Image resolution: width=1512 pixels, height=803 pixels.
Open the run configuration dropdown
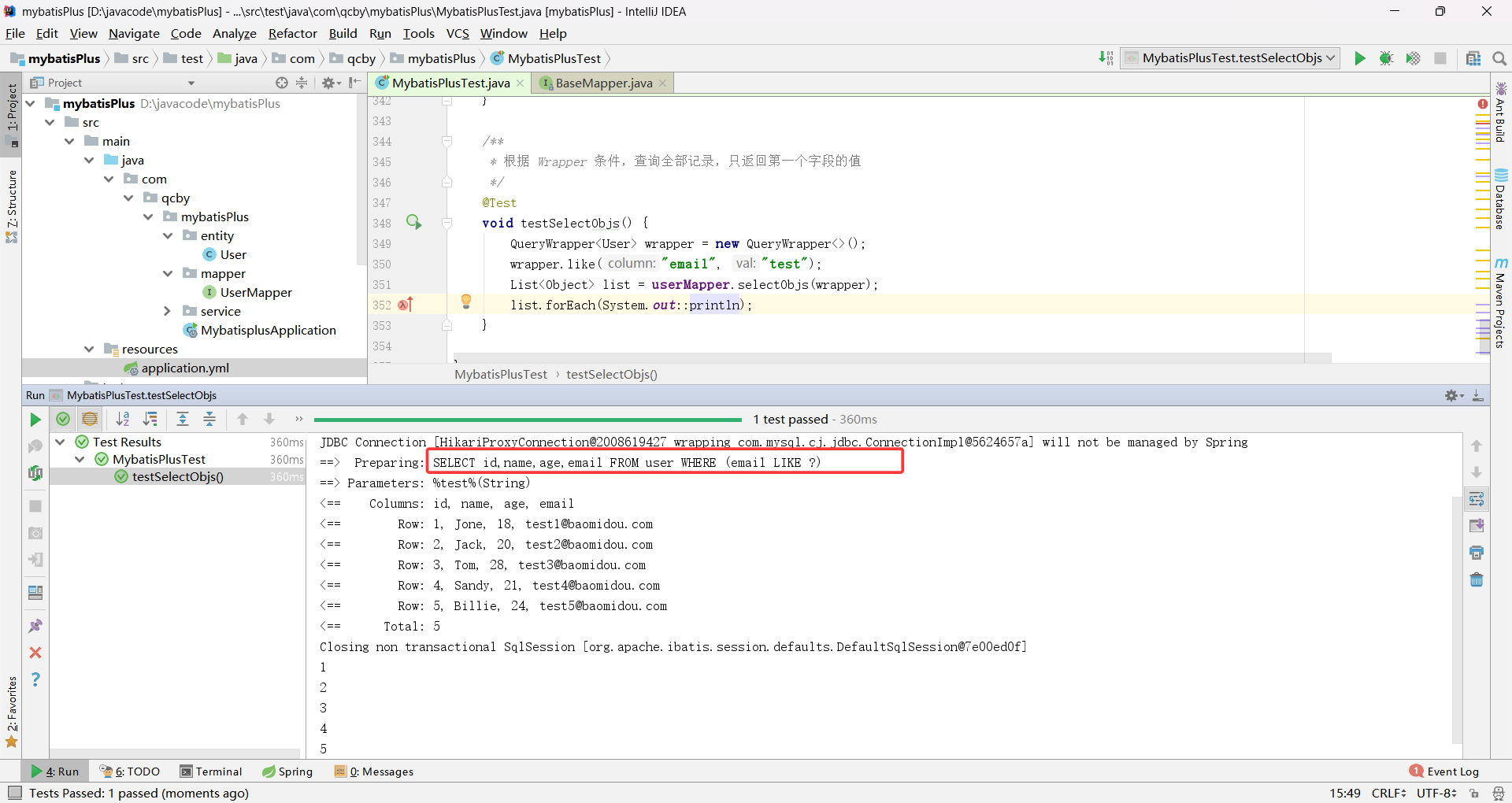[x=1230, y=58]
